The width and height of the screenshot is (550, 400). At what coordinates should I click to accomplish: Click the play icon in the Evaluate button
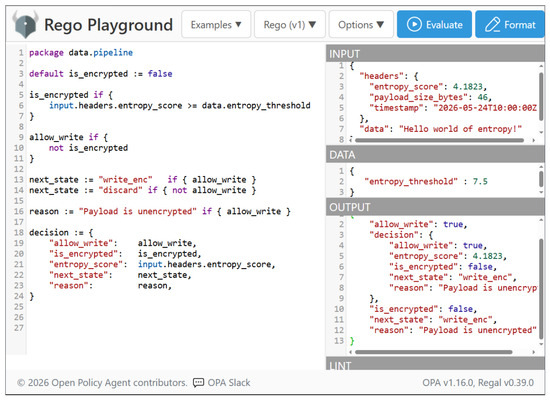coord(414,25)
